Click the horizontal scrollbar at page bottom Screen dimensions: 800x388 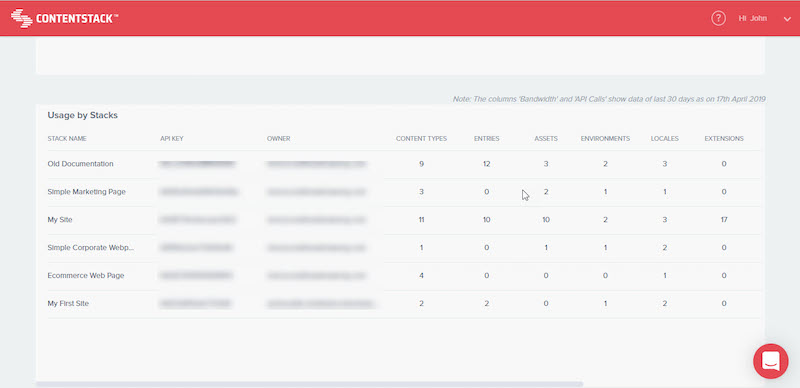click(x=309, y=384)
